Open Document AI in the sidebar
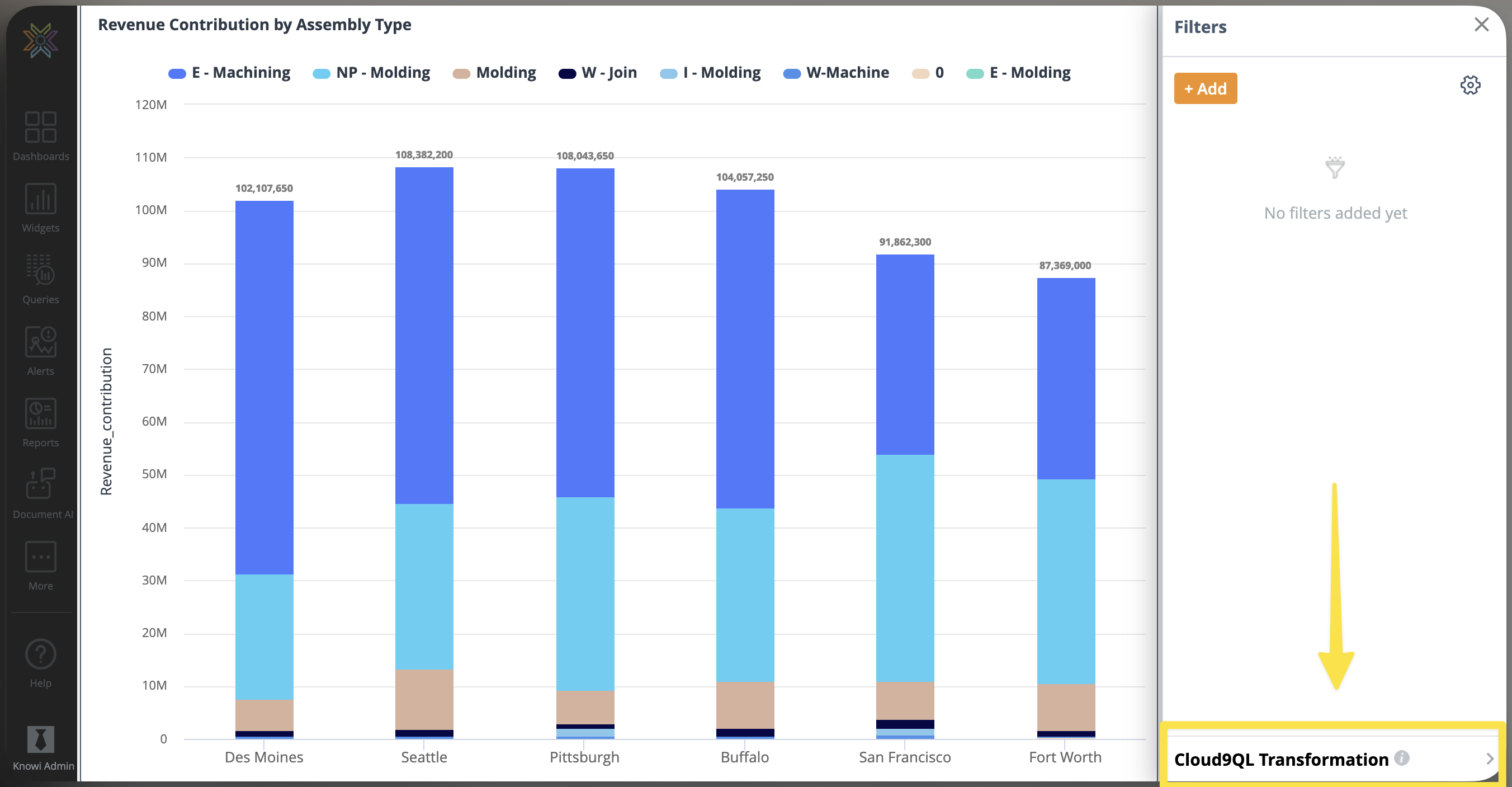Screen dimensions: 1512x787 [42, 494]
